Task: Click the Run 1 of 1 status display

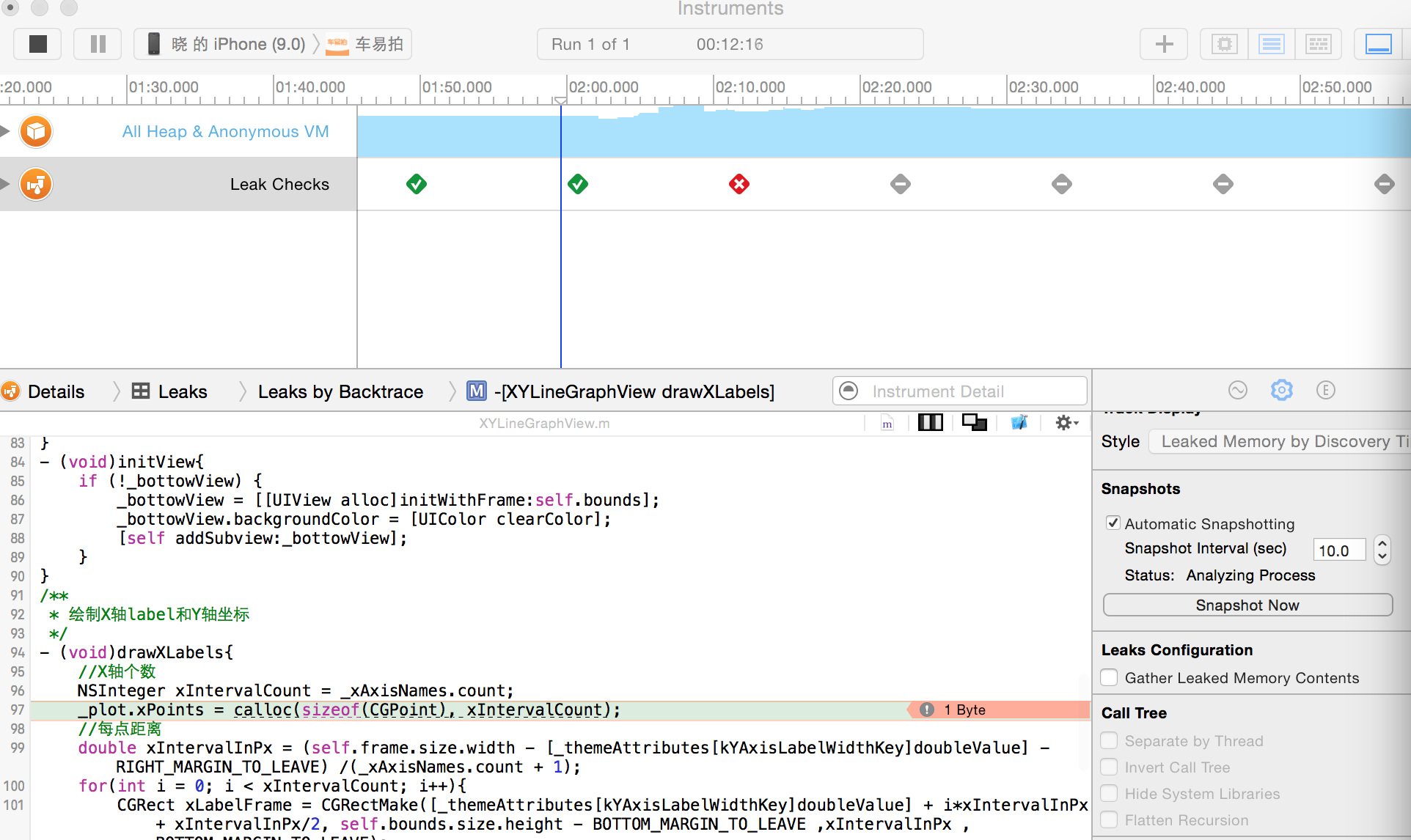Action: 590,44
